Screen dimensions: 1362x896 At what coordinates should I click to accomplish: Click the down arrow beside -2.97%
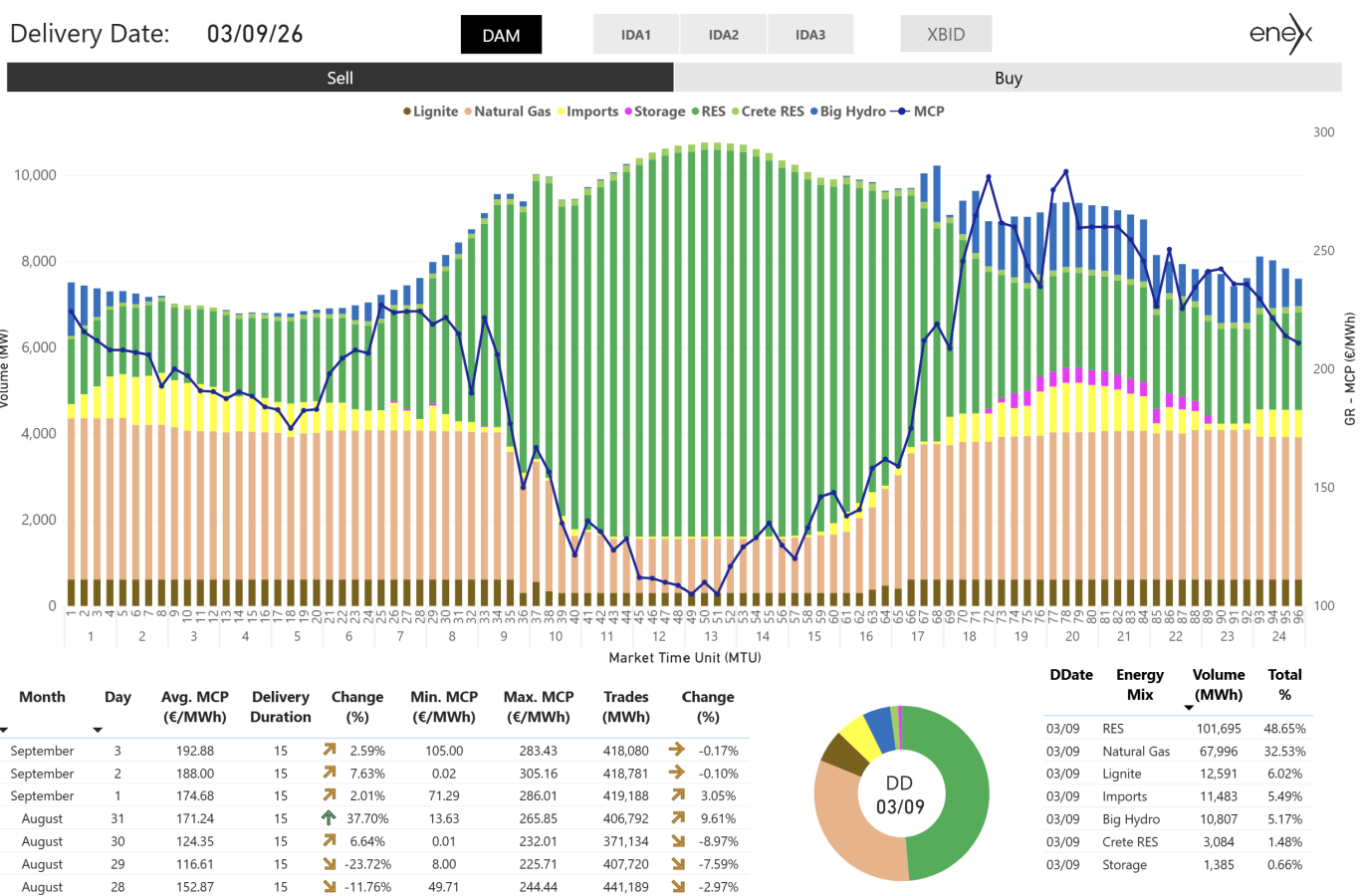(678, 887)
